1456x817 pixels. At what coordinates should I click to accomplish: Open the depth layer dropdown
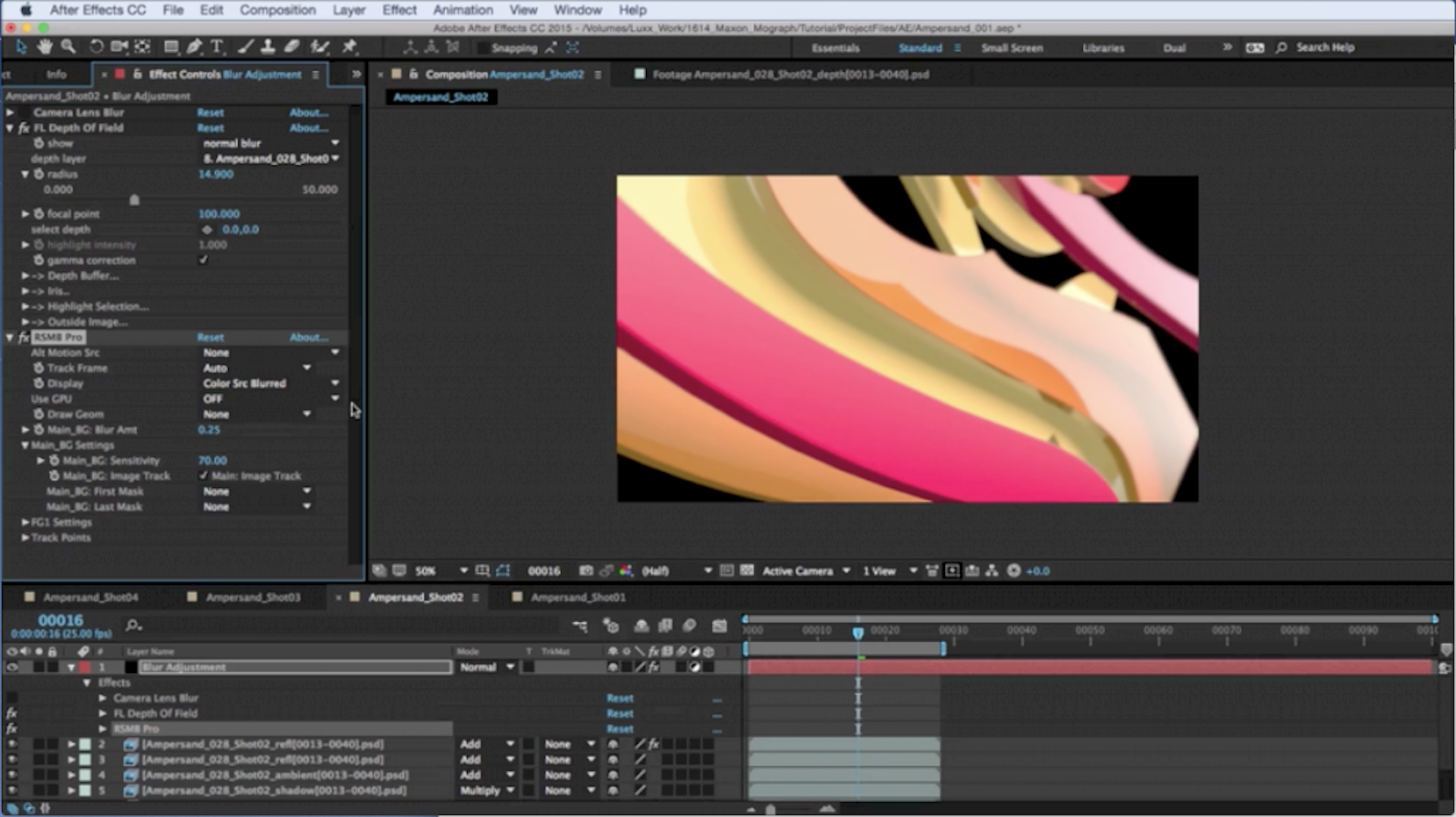tap(271, 158)
